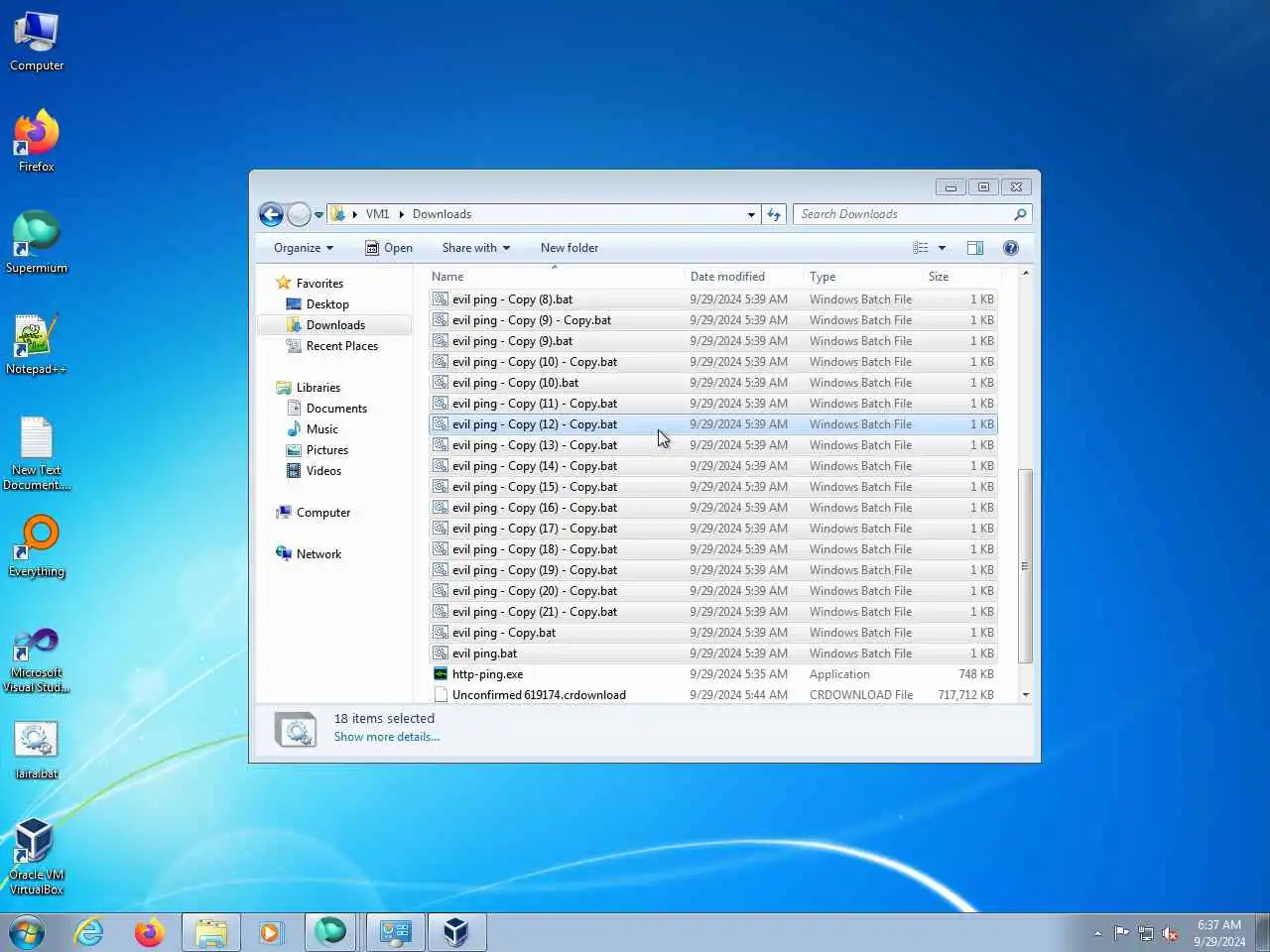The width and height of the screenshot is (1270, 952).
Task: Click VM1 in the address breadcrumb
Action: 377,214
